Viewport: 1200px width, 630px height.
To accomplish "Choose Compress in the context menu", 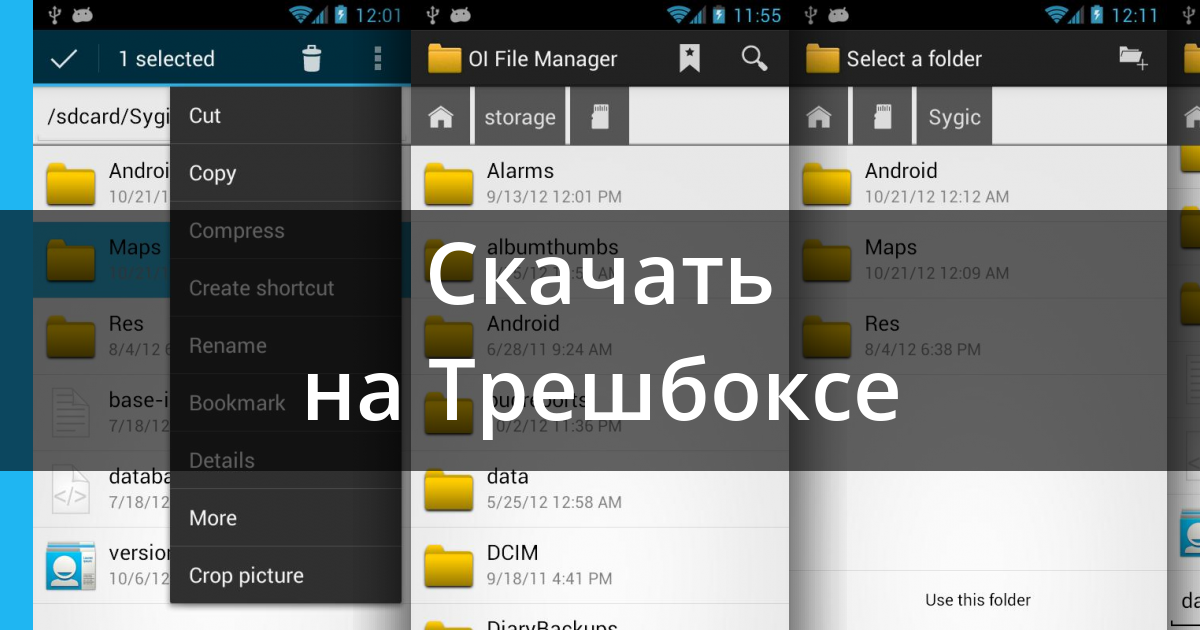I will tap(286, 231).
